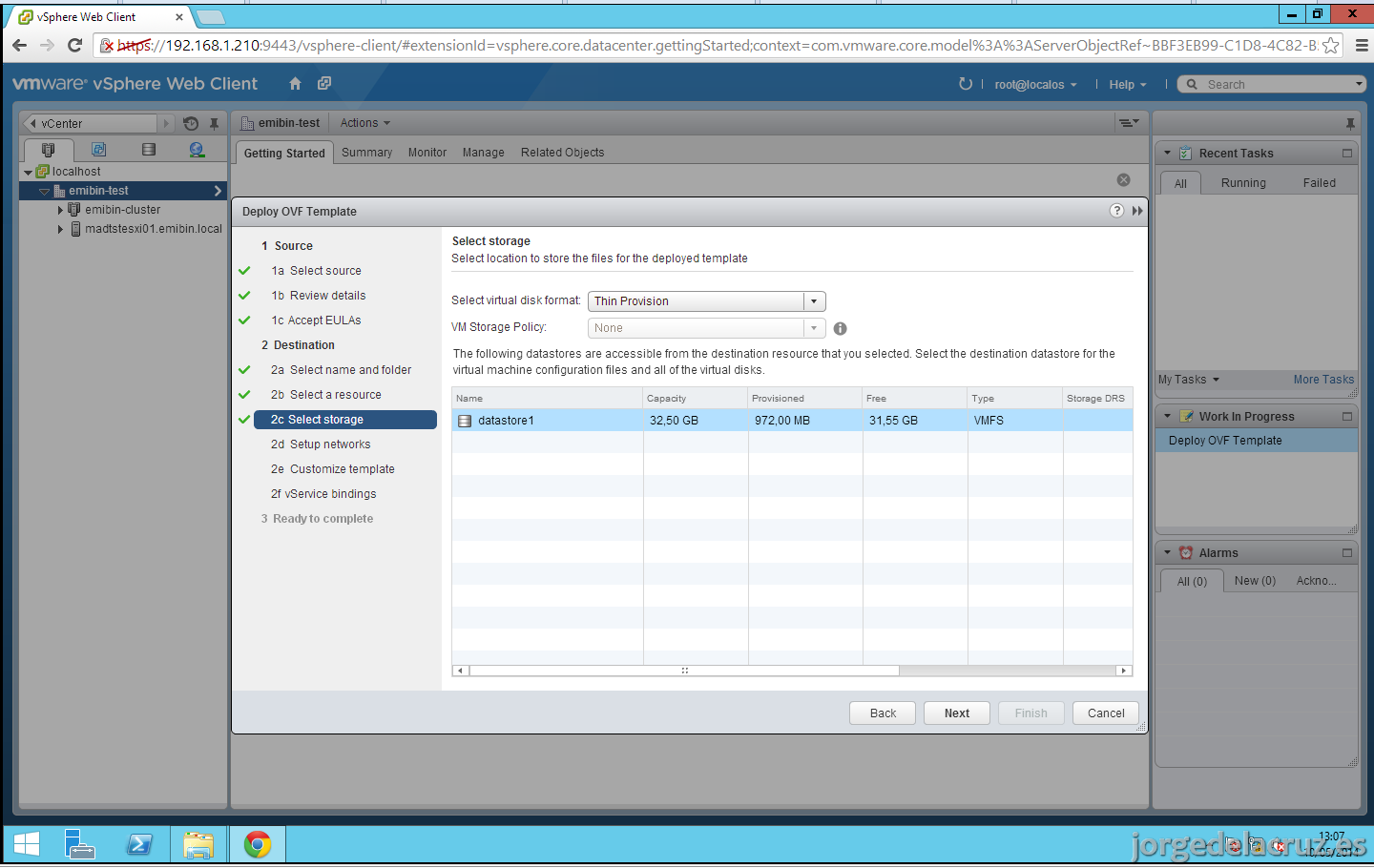The width and height of the screenshot is (1374, 868).
Task: Collapse the Recent Tasks panel
Action: point(1167,153)
